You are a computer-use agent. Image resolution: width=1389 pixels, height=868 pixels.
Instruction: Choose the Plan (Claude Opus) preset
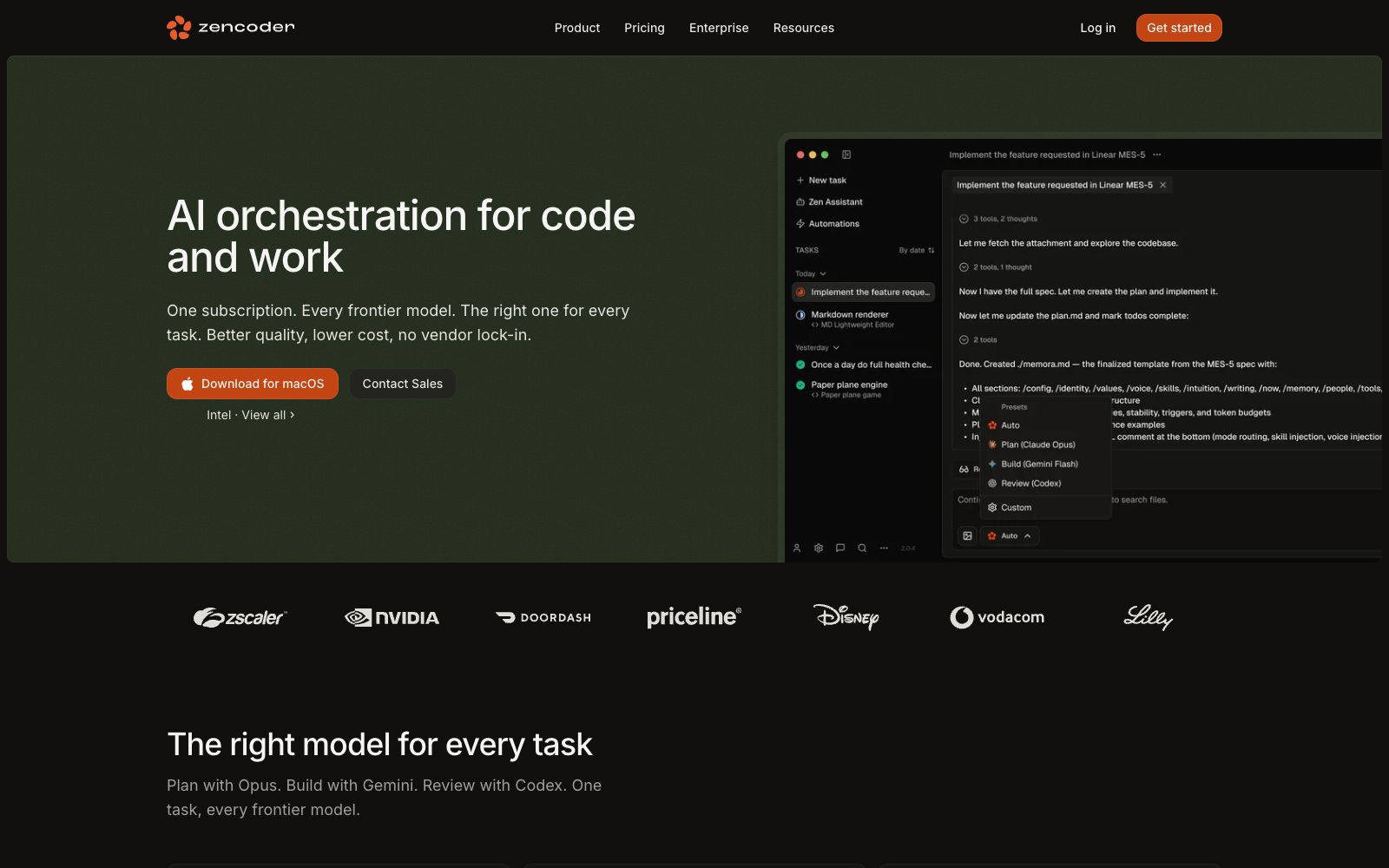pos(1045,444)
